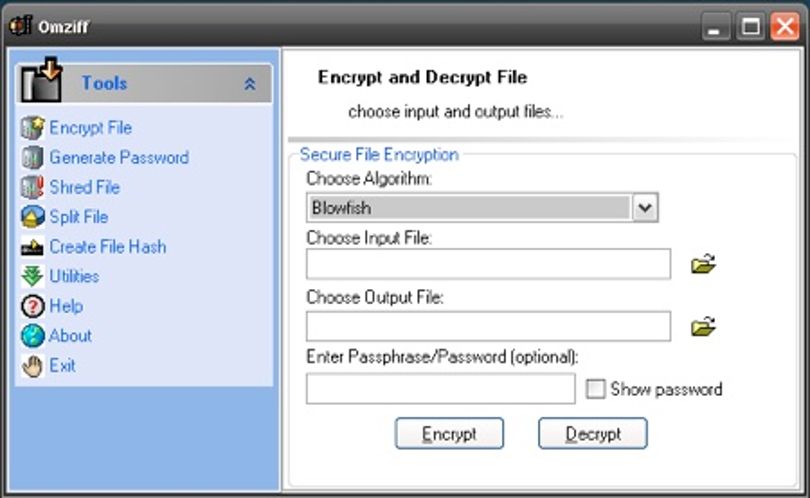Collapse the Tools panel chevron
Image resolution: width=810 pixels, height=498 pixels.
250,84
